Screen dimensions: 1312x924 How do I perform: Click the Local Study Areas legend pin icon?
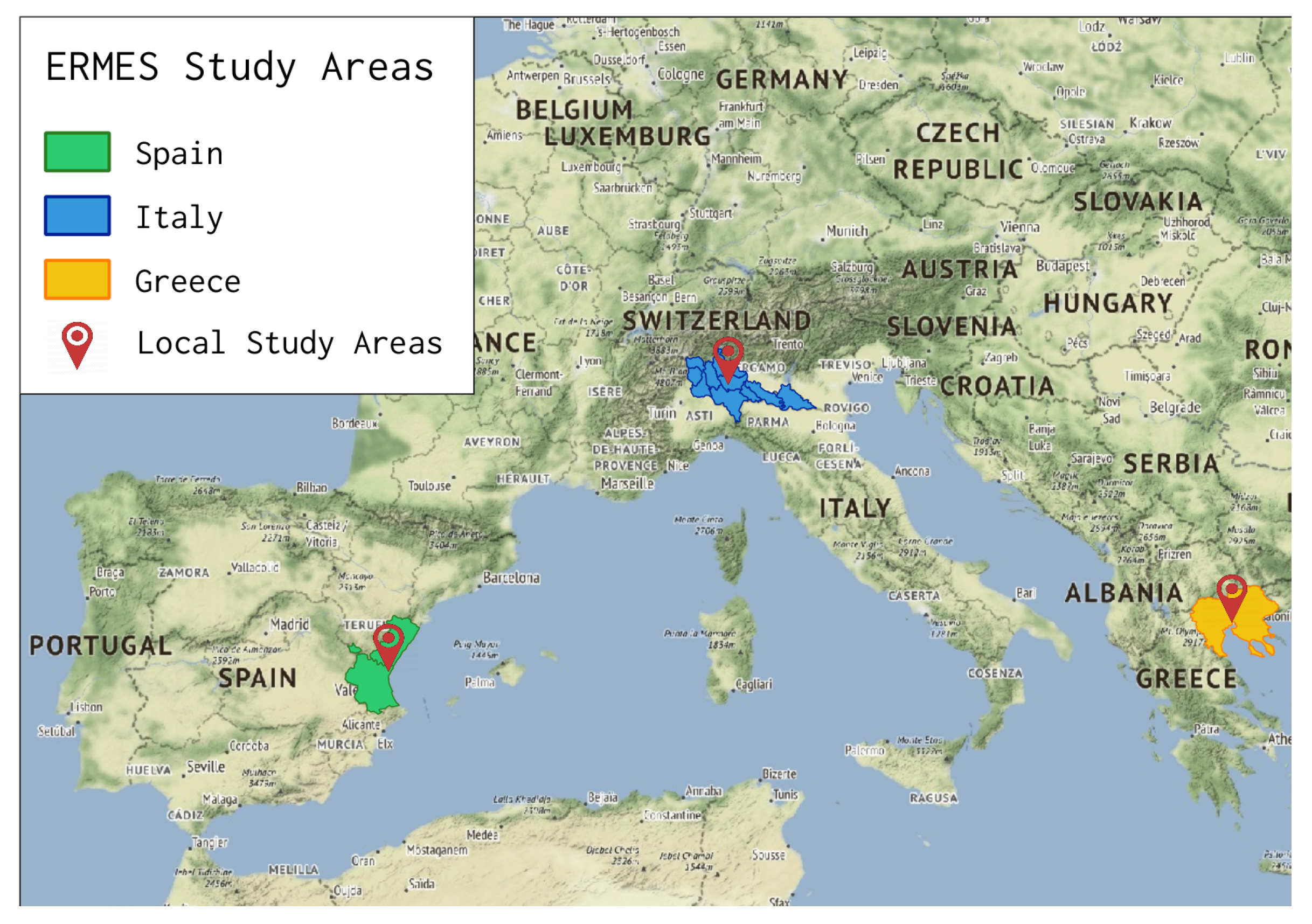click(x=77, y=343)
